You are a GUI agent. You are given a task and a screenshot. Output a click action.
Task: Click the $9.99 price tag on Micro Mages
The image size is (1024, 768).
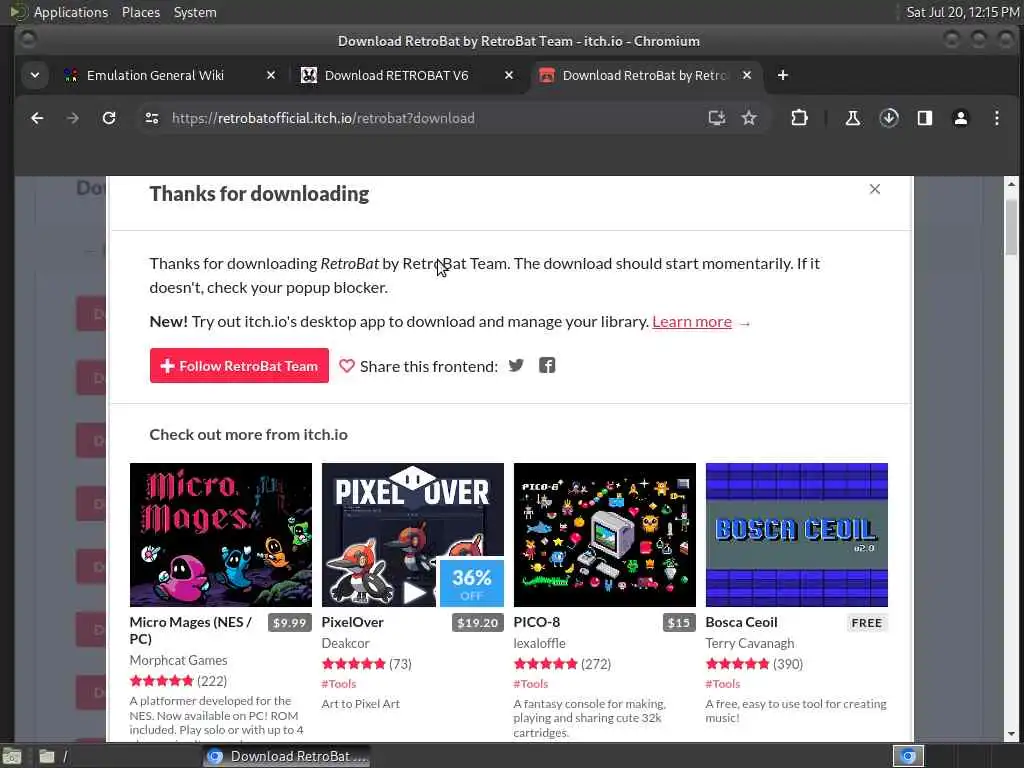289,623
